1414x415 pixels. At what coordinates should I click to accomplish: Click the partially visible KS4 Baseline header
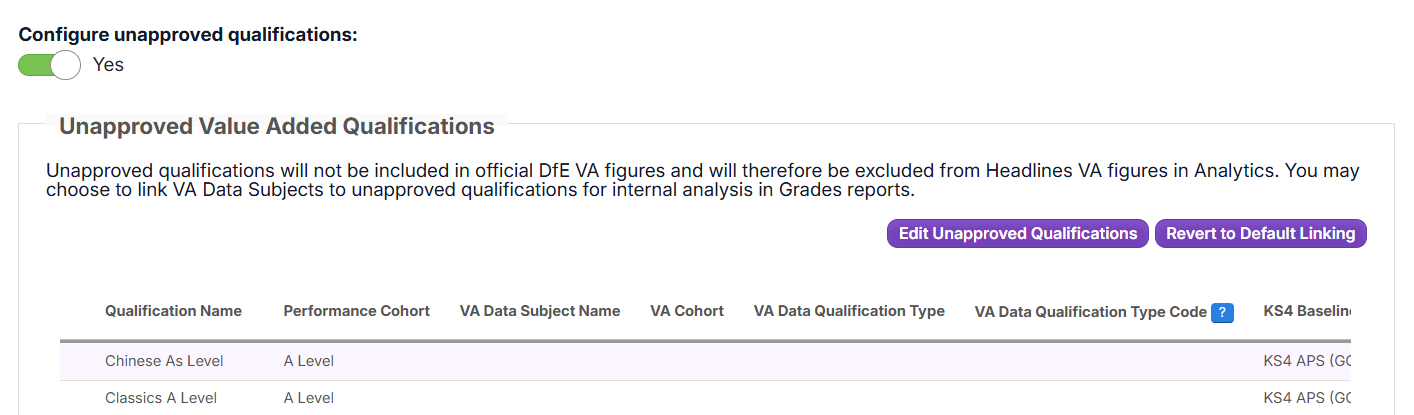[x=1307, y=311]
